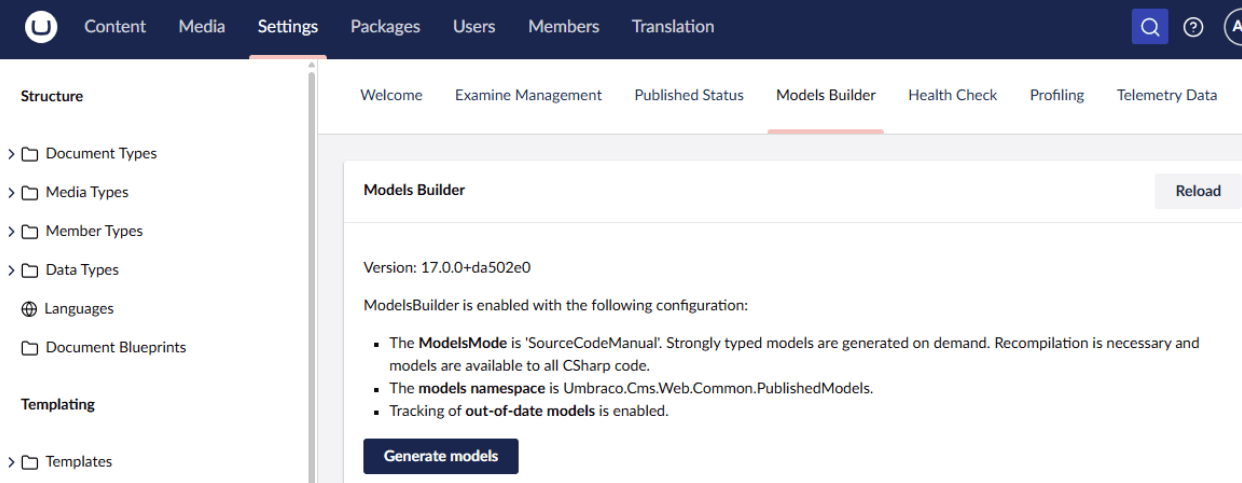Select Media Types in the tree

coord(87,193)
